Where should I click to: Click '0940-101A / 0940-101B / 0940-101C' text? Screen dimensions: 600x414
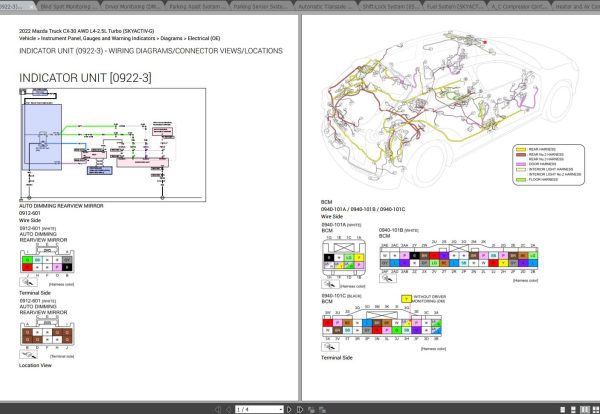click(363, 209)
